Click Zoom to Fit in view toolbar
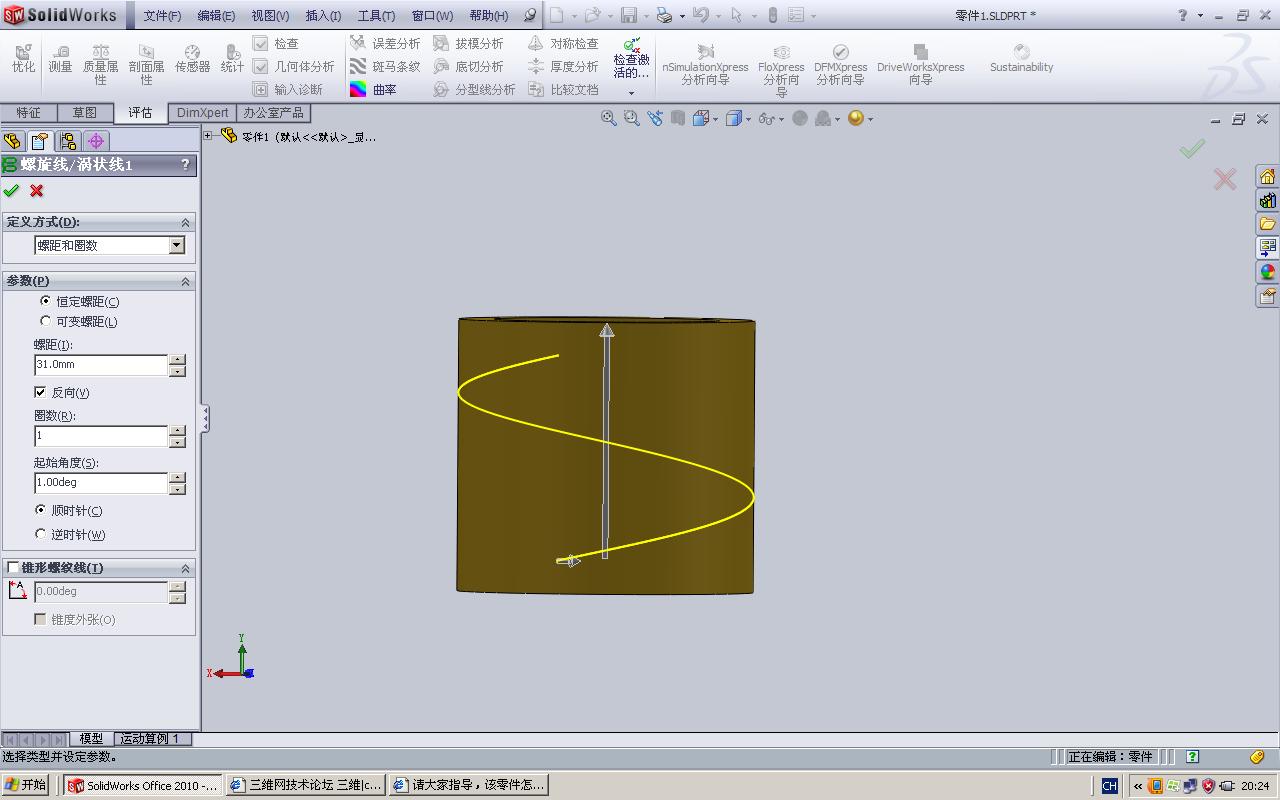The height and width of the screenshot is (800, 1280). [608, 118]
